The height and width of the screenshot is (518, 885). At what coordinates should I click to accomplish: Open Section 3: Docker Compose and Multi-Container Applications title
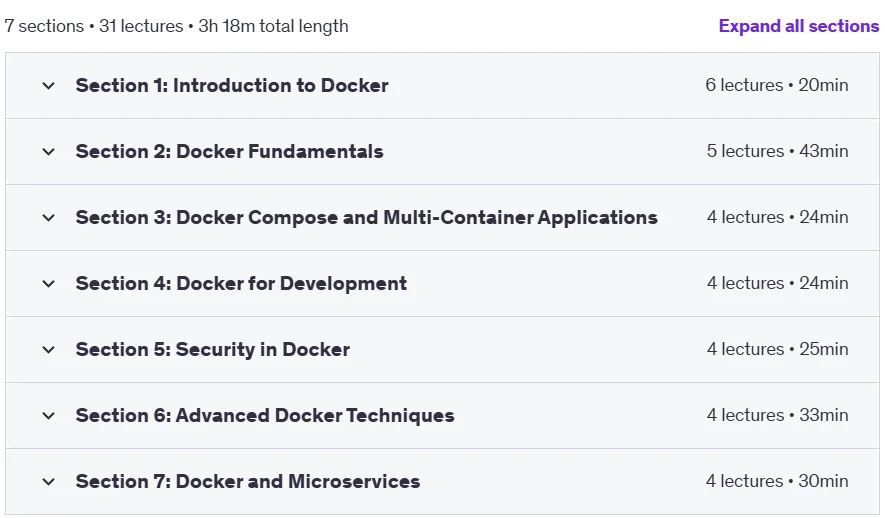pyautogui.click(x=367, y=217)
